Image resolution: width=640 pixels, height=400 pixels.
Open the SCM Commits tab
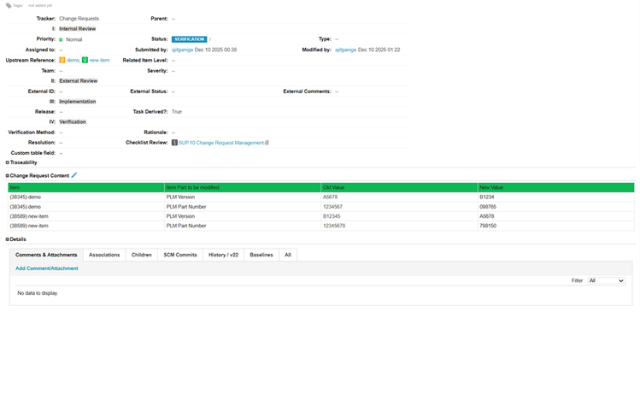tap(180, 255)
